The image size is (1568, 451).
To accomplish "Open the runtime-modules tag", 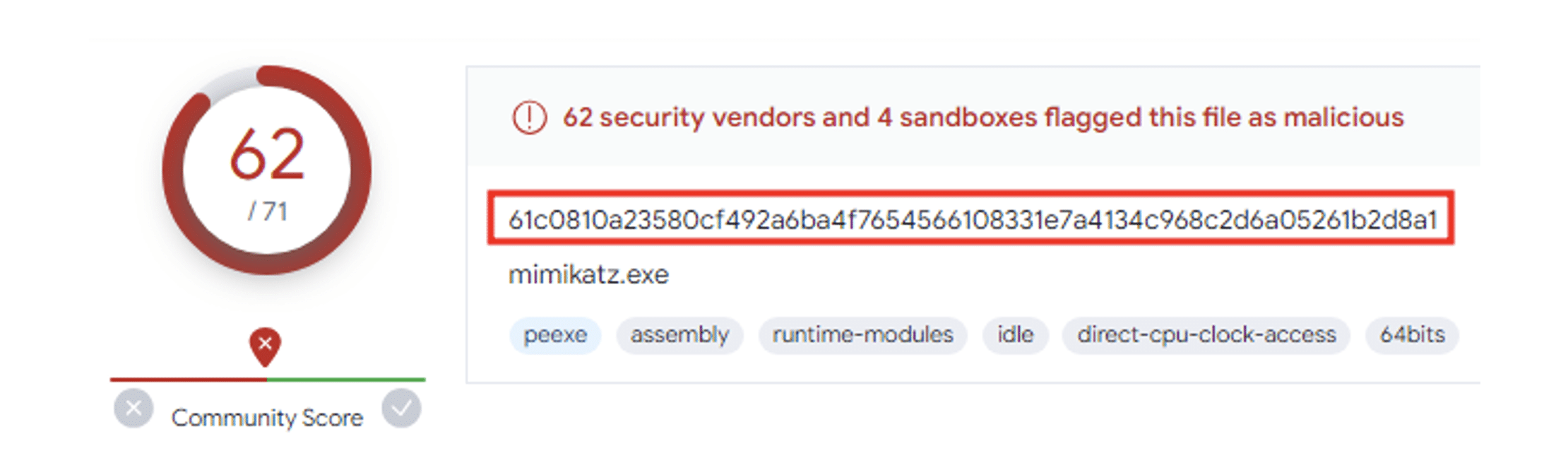I will coord(862,334).
